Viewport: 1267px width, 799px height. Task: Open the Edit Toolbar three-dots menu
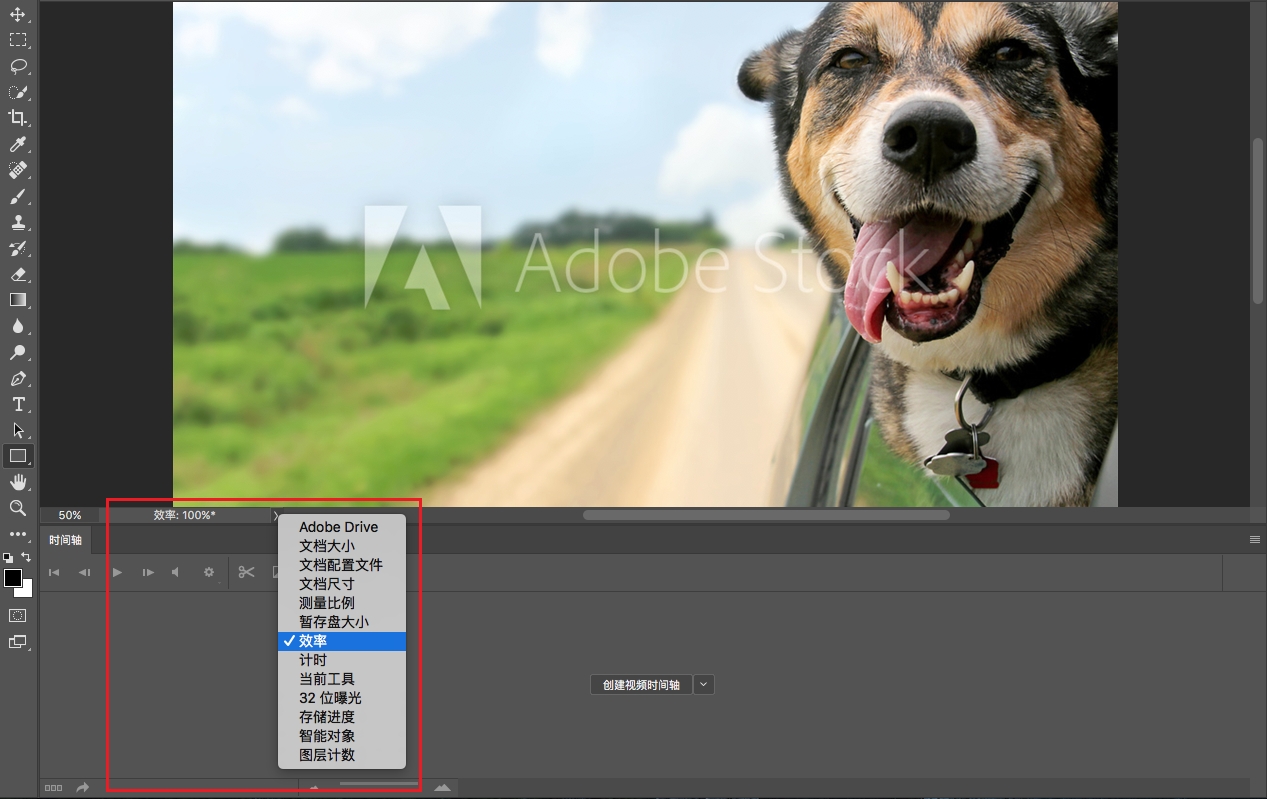pos(18,534)
